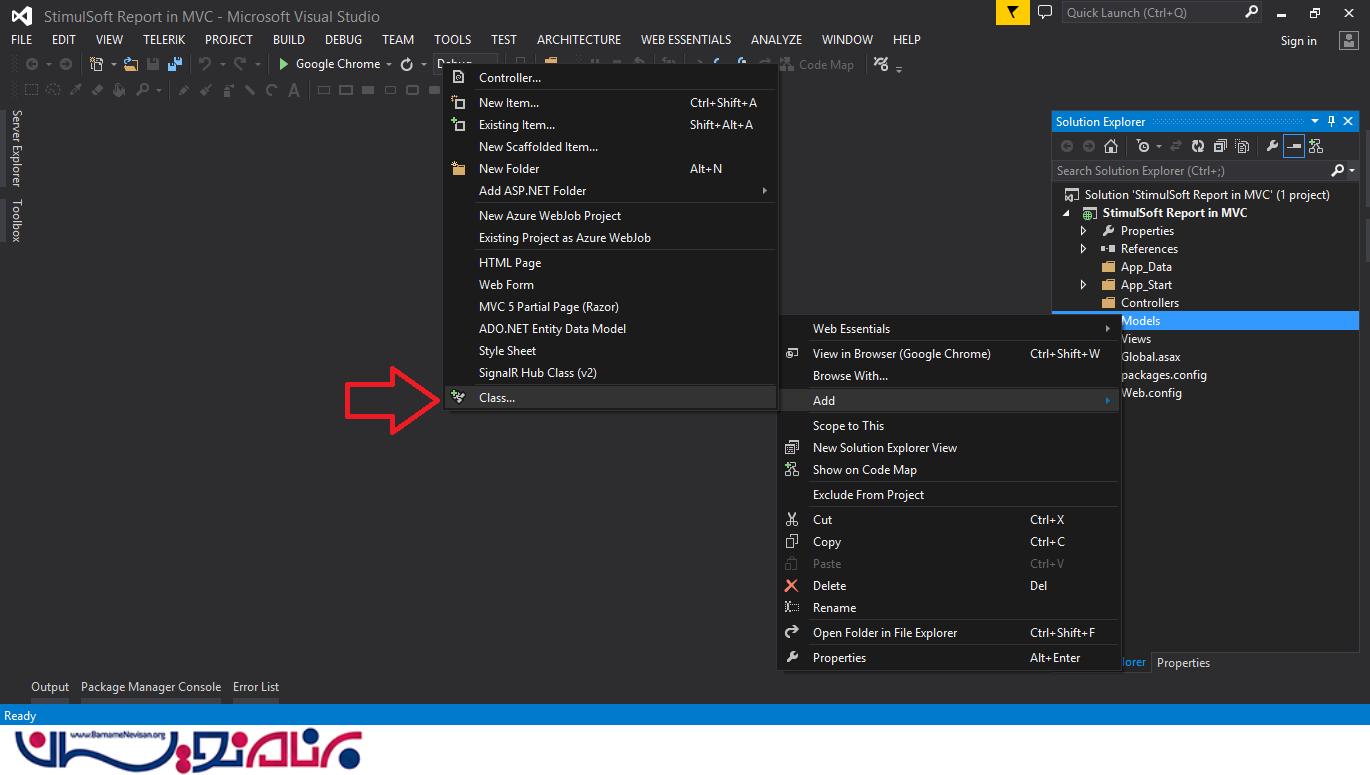Click the Show All Files icon

pyautogui.click(x=1242, y=146)
